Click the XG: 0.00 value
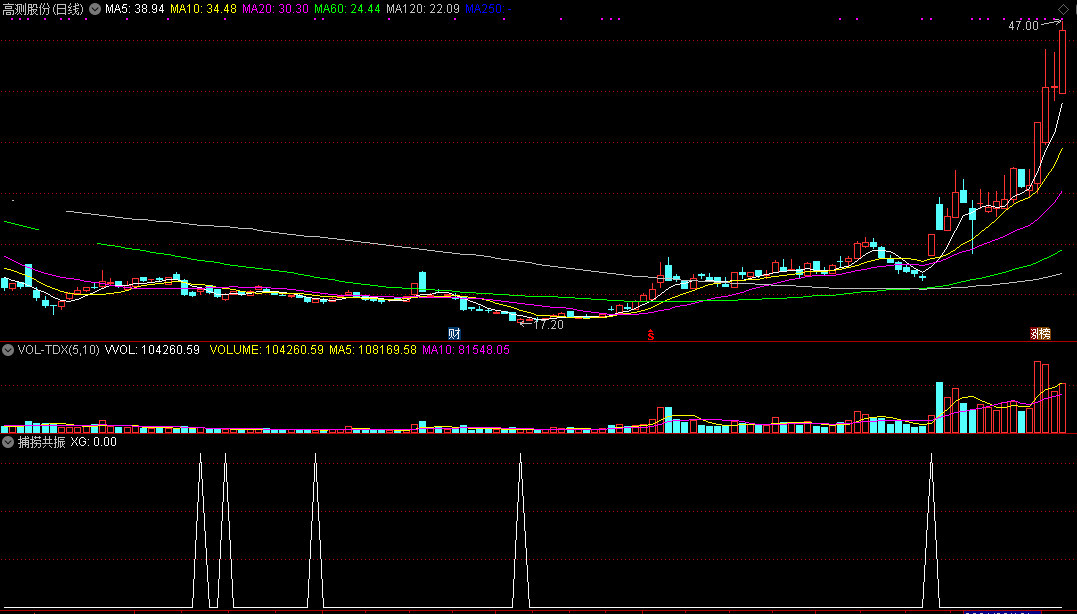 click(x=93, y=442)
